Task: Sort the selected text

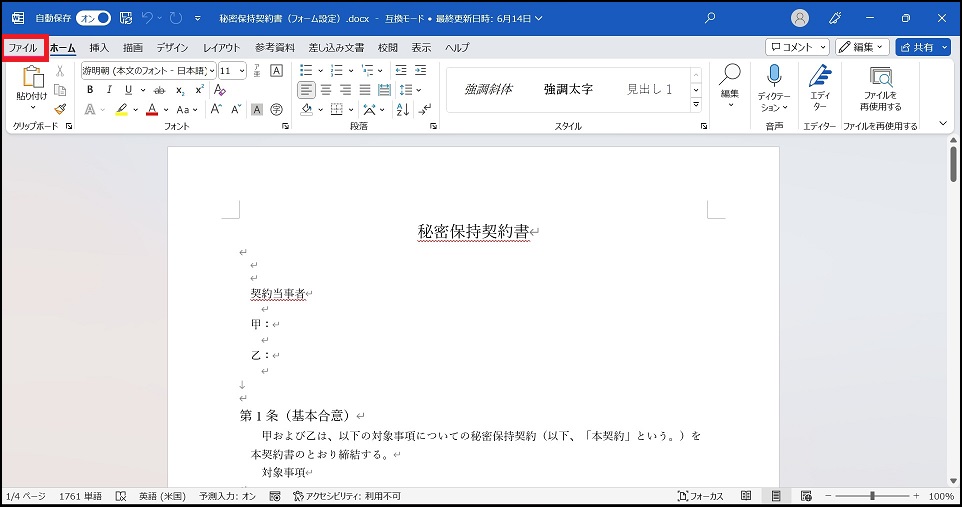Action: (402, 109)
